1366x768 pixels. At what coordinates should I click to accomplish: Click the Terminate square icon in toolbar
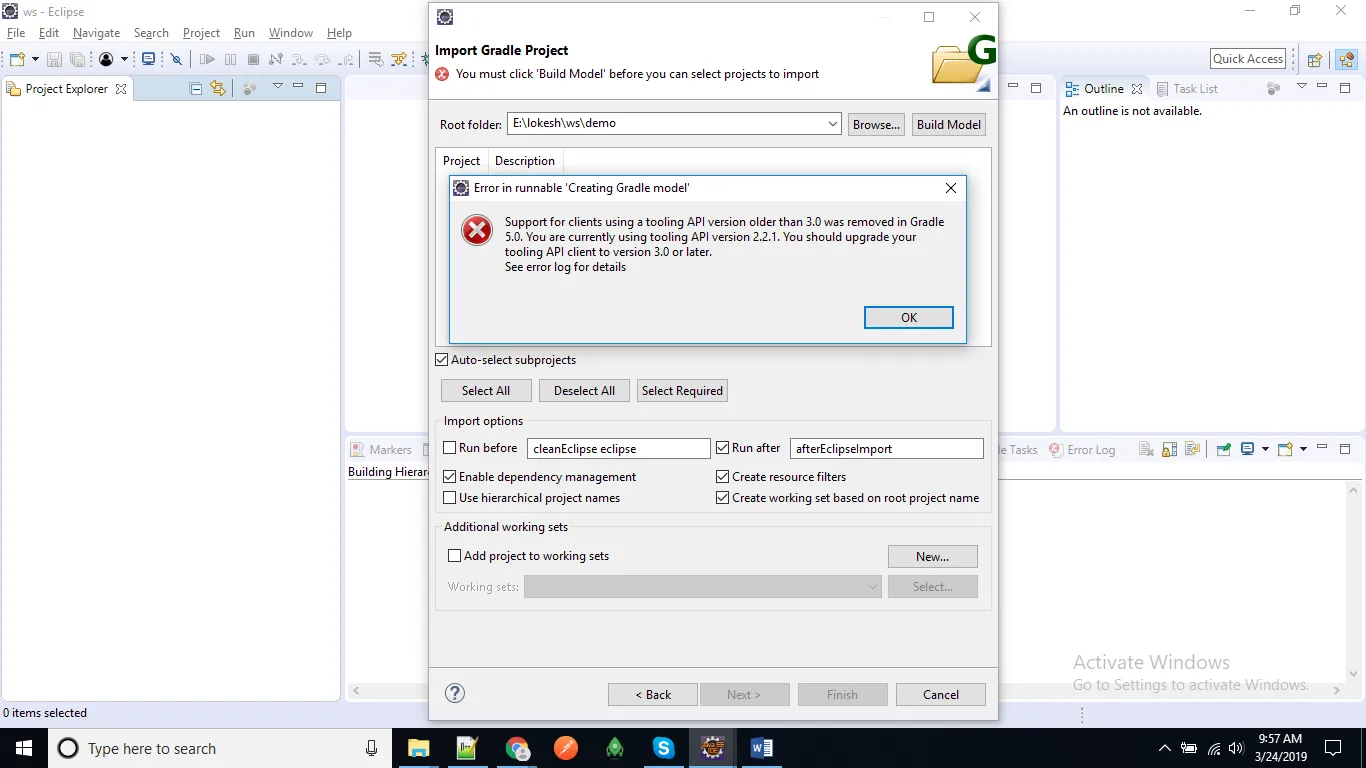click(x=253, y=59)
